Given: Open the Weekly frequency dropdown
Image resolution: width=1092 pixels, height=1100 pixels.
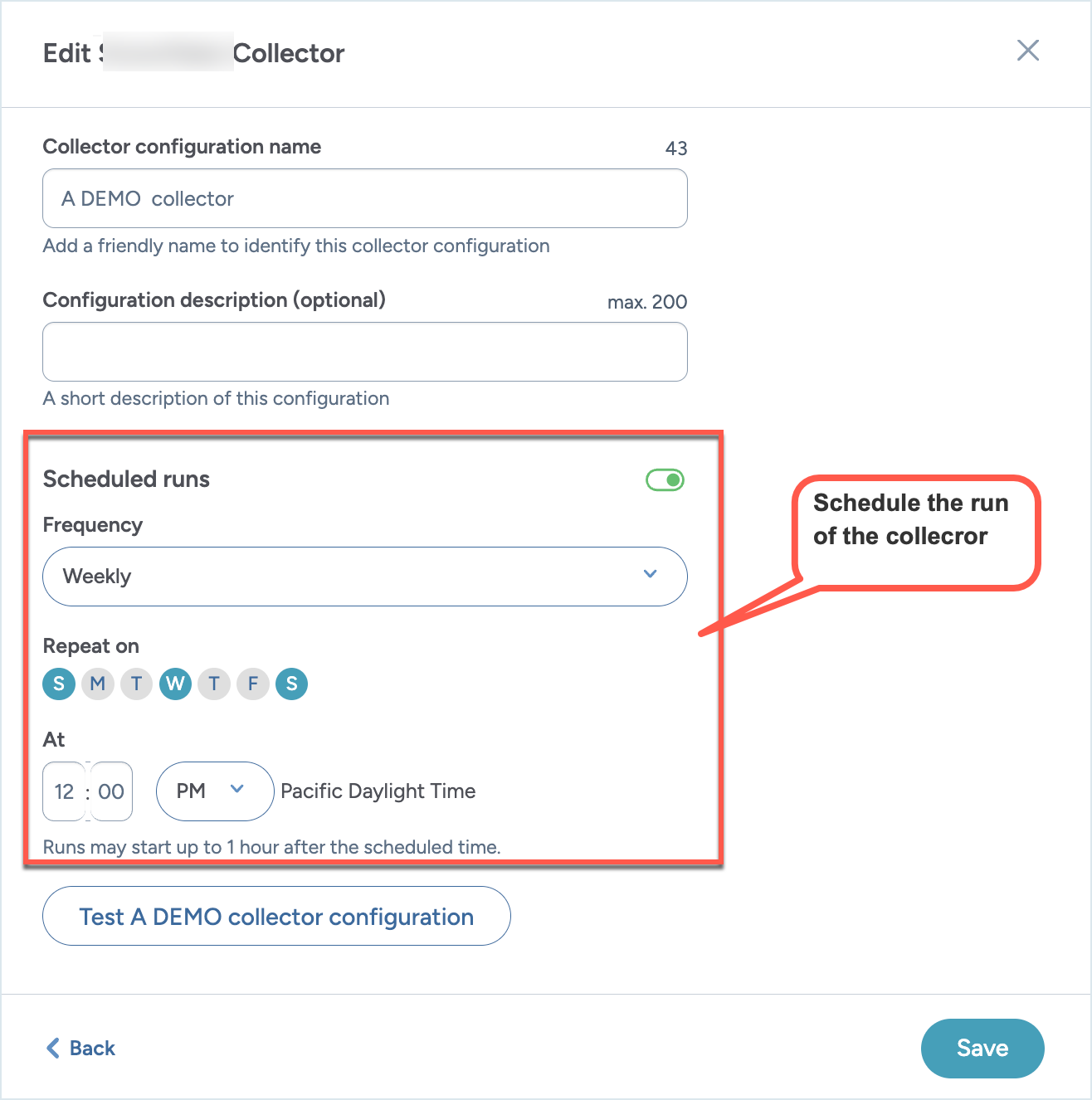Looking at the screenshot, I should (x=364, y=577).
